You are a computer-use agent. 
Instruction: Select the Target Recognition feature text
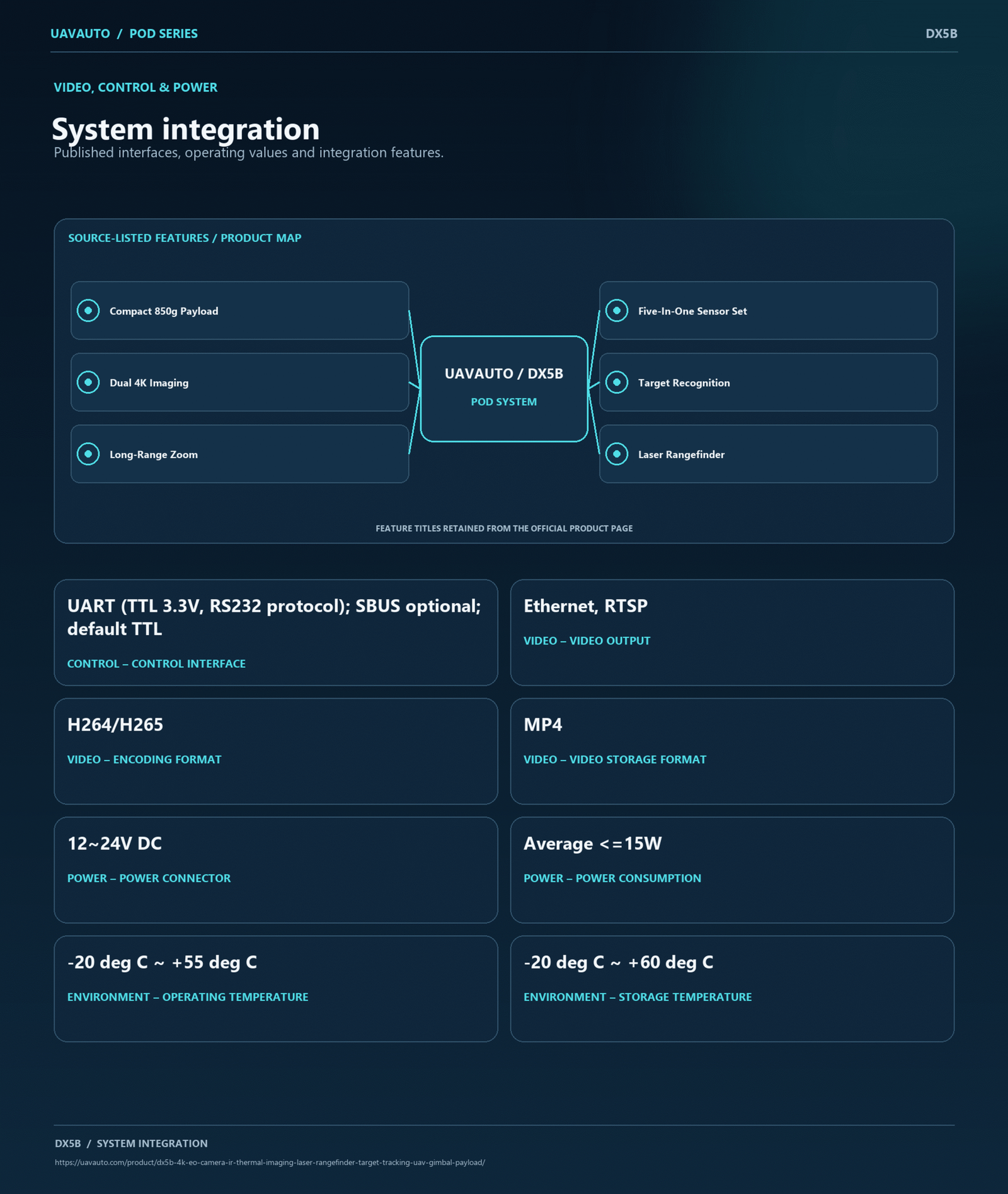tap(684, 383)
